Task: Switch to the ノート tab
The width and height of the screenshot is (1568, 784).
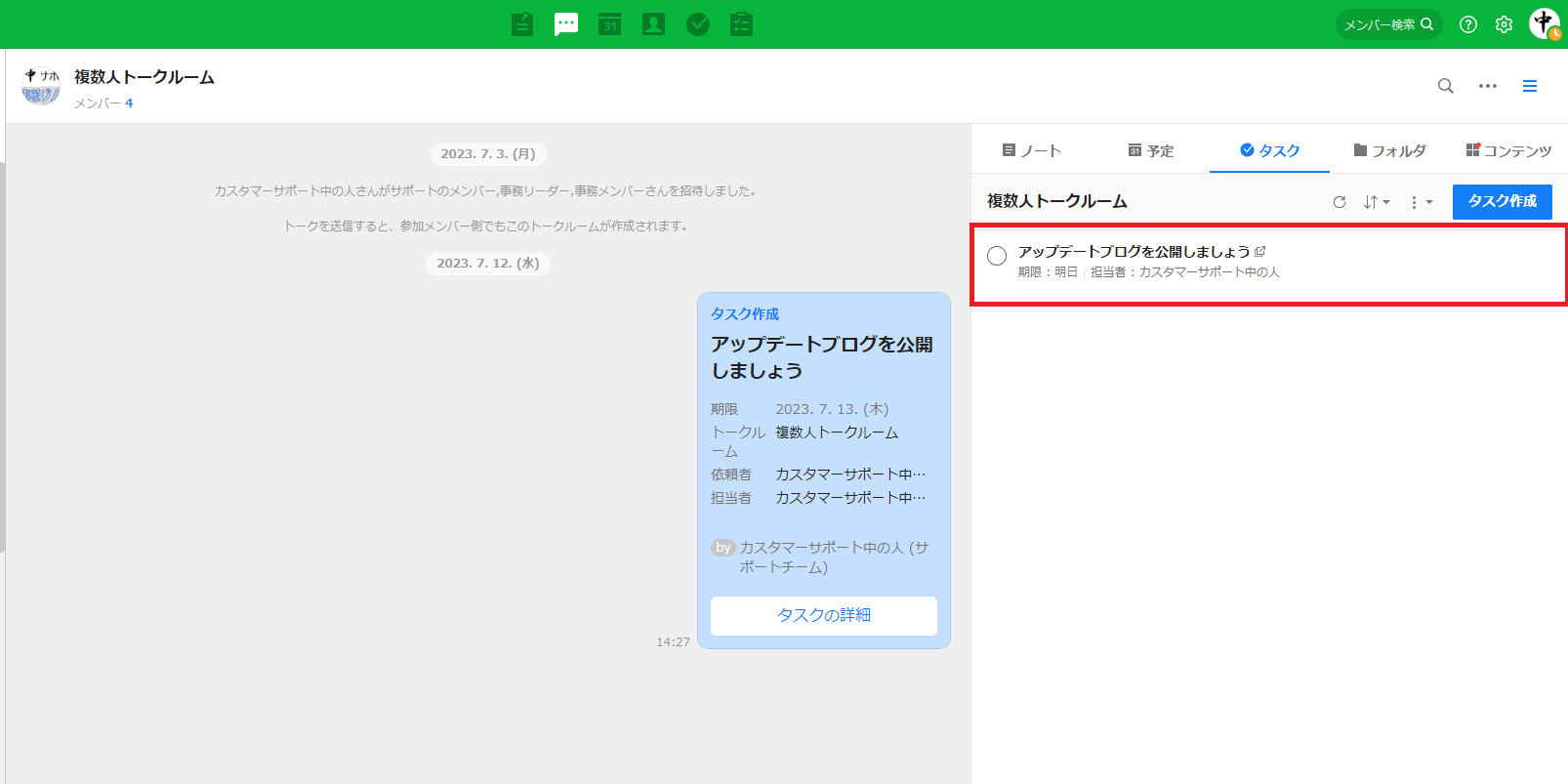Action: coord(1032,150)
